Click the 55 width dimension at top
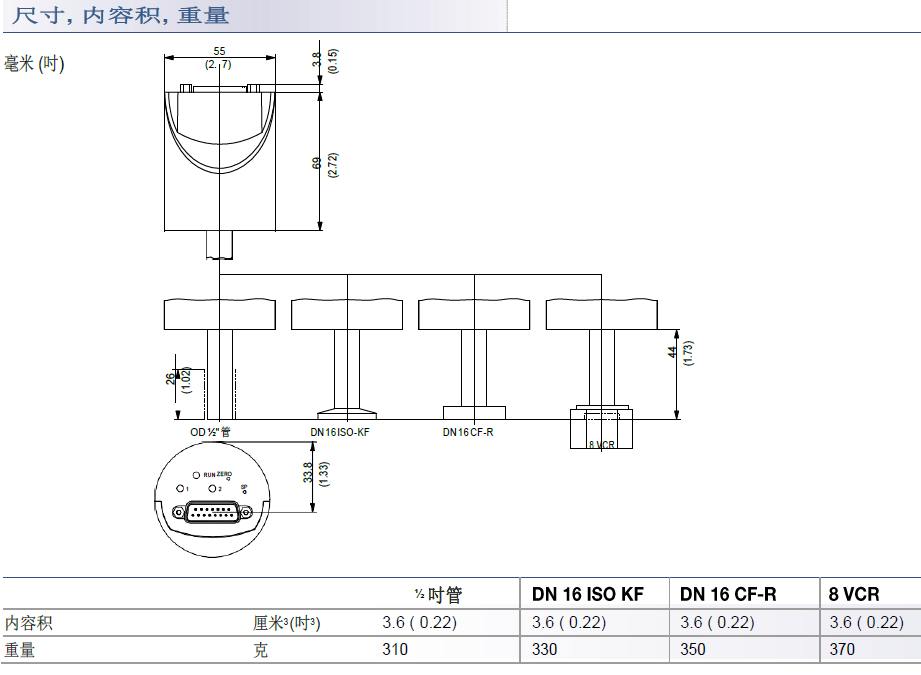 (219, 51)
